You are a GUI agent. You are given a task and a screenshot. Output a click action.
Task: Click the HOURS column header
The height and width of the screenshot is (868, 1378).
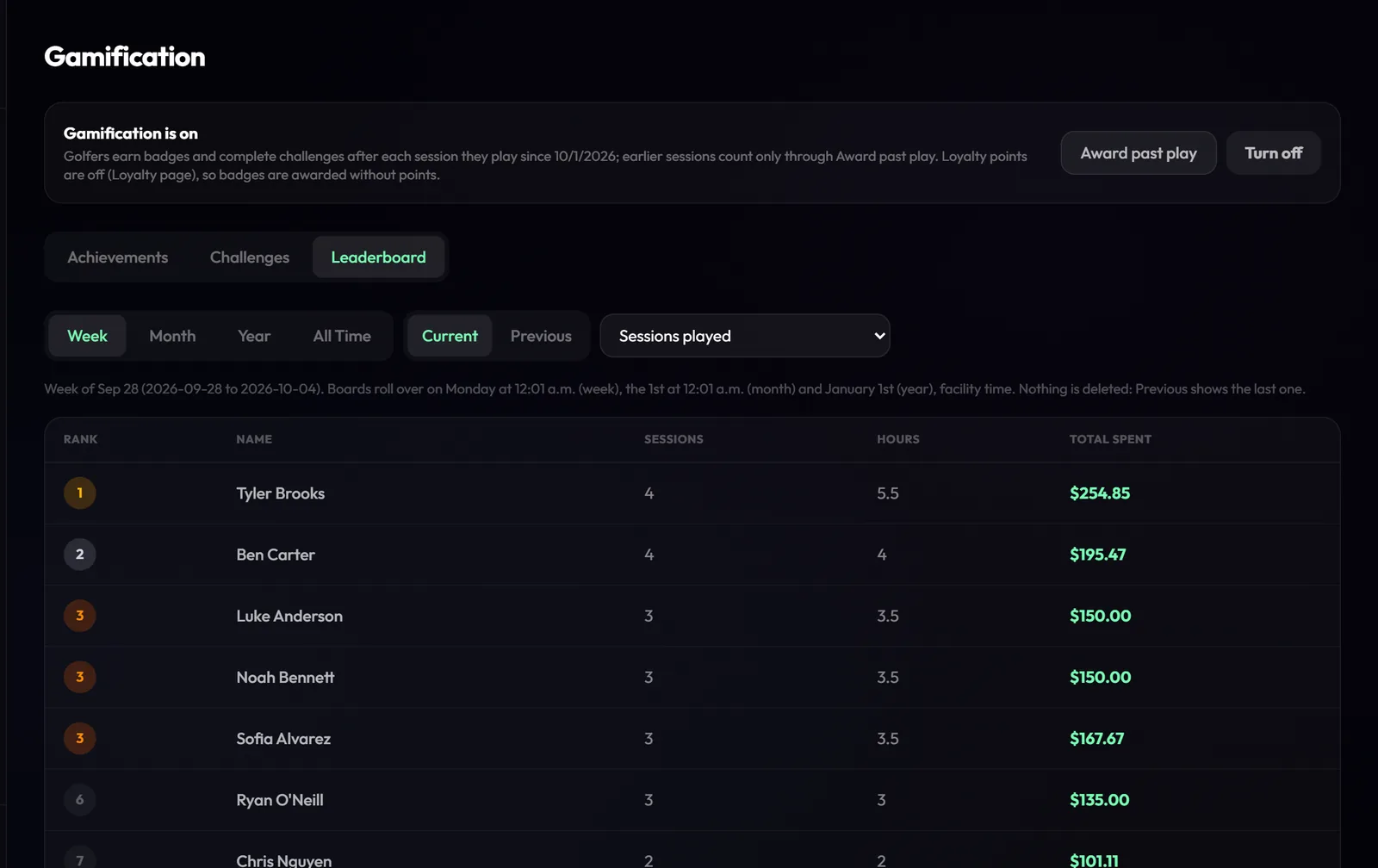click(898, 439)
